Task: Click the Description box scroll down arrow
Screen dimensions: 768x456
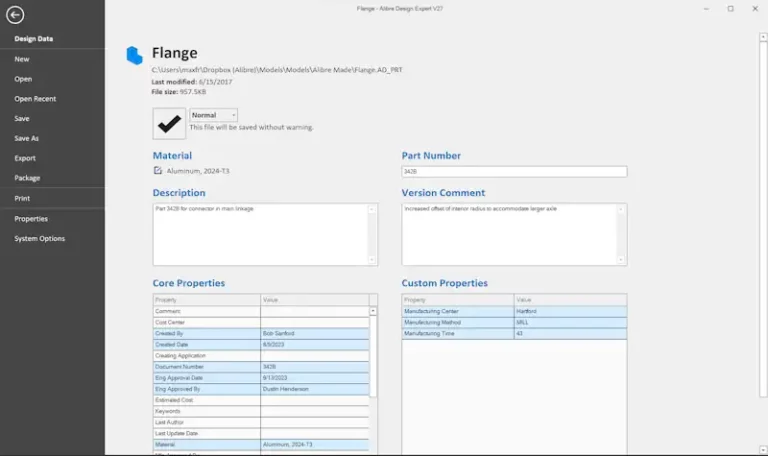Action: 372,260
